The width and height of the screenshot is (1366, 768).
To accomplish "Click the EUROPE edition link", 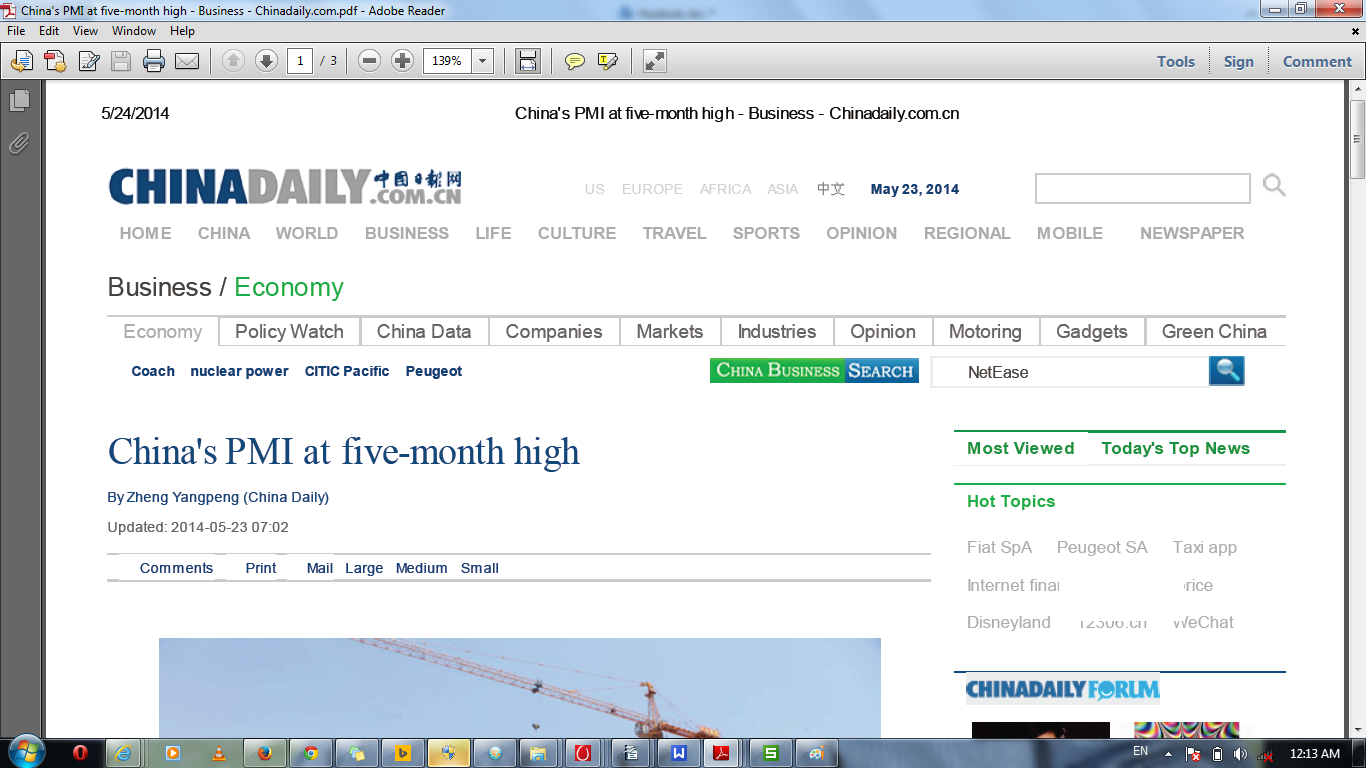I will (652, 189).
